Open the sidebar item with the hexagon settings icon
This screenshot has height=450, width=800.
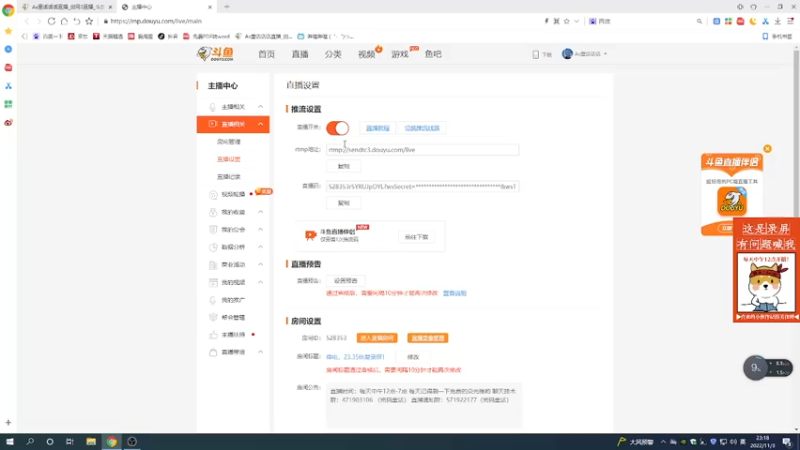point(233,317)
